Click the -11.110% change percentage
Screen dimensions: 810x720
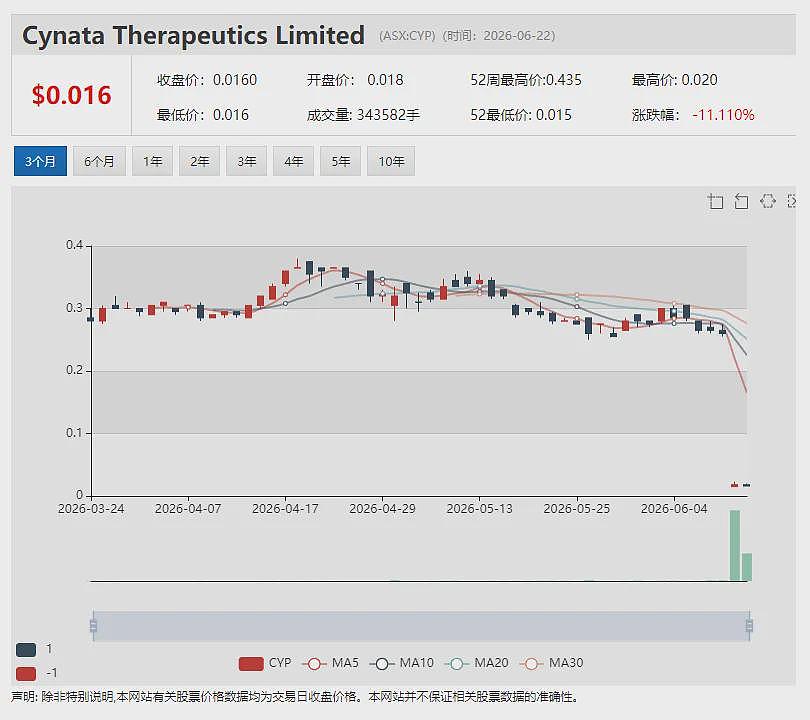click(723, 115)
